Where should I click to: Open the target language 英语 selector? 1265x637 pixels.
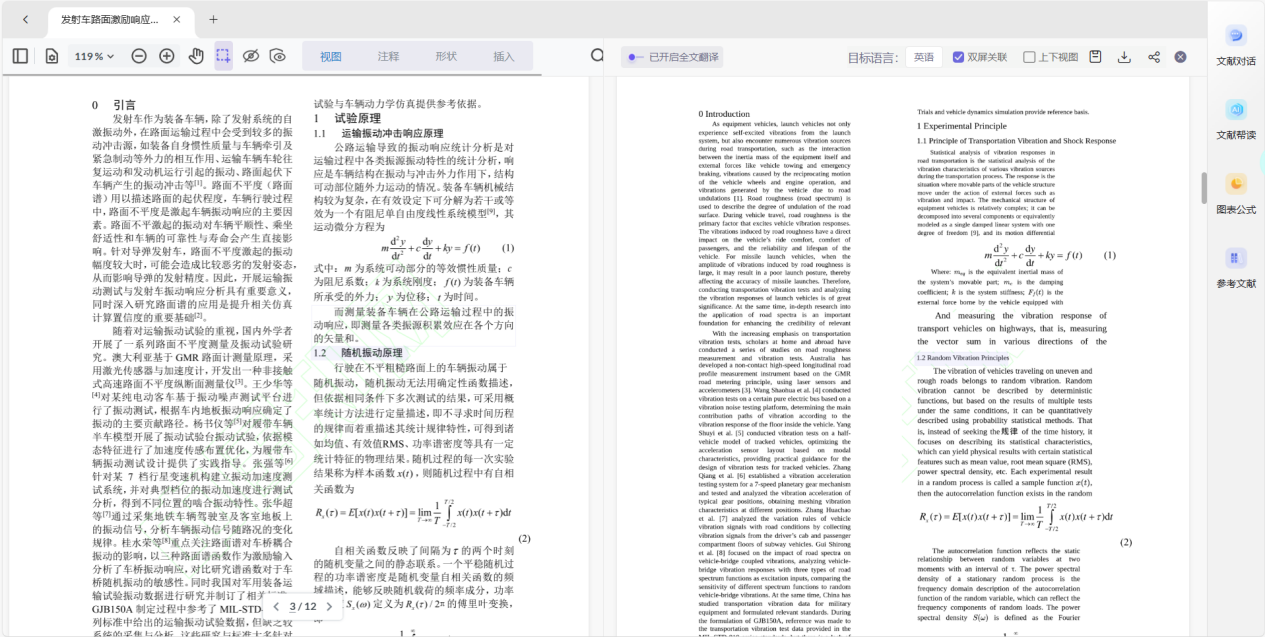924,57
